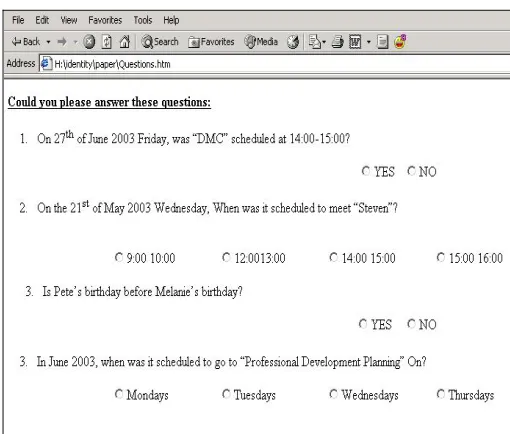Choose the 14:00 15:00 time option
Screen dimensions: 510x434
[x=334, y=257]
